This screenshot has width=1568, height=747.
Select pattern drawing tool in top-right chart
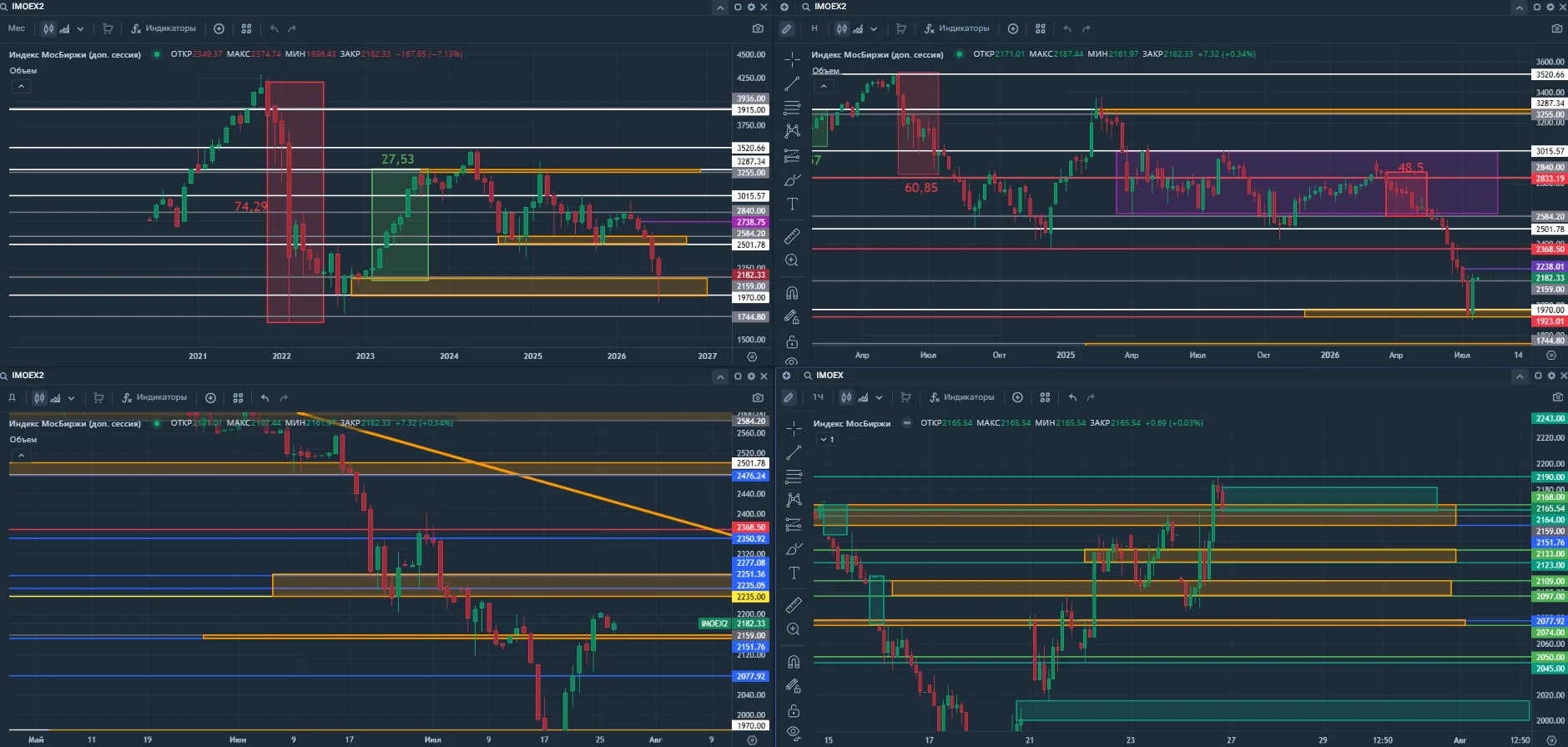(793, 131)
